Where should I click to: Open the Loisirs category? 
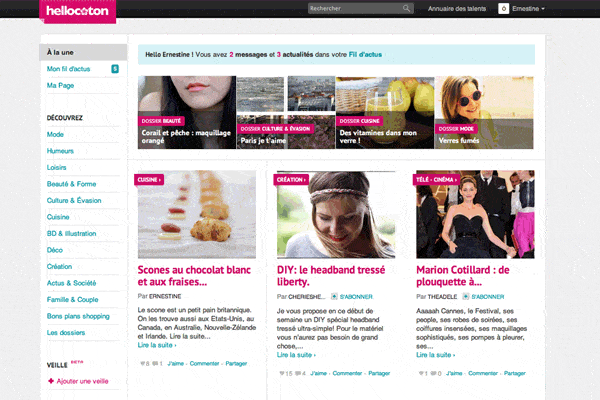56,167
